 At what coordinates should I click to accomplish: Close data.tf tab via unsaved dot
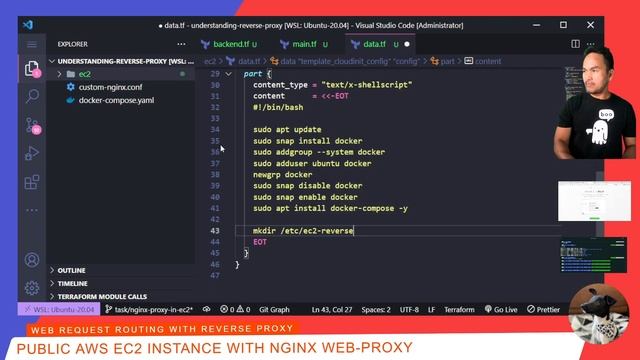click(x=407, y=44)
